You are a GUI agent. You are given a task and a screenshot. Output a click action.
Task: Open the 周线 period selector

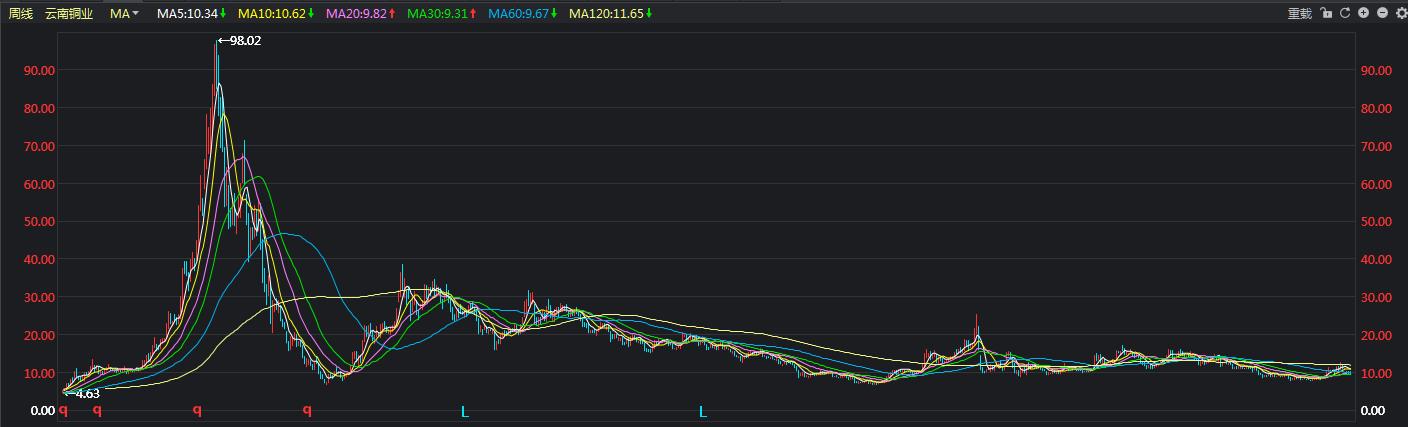point(21,13)
